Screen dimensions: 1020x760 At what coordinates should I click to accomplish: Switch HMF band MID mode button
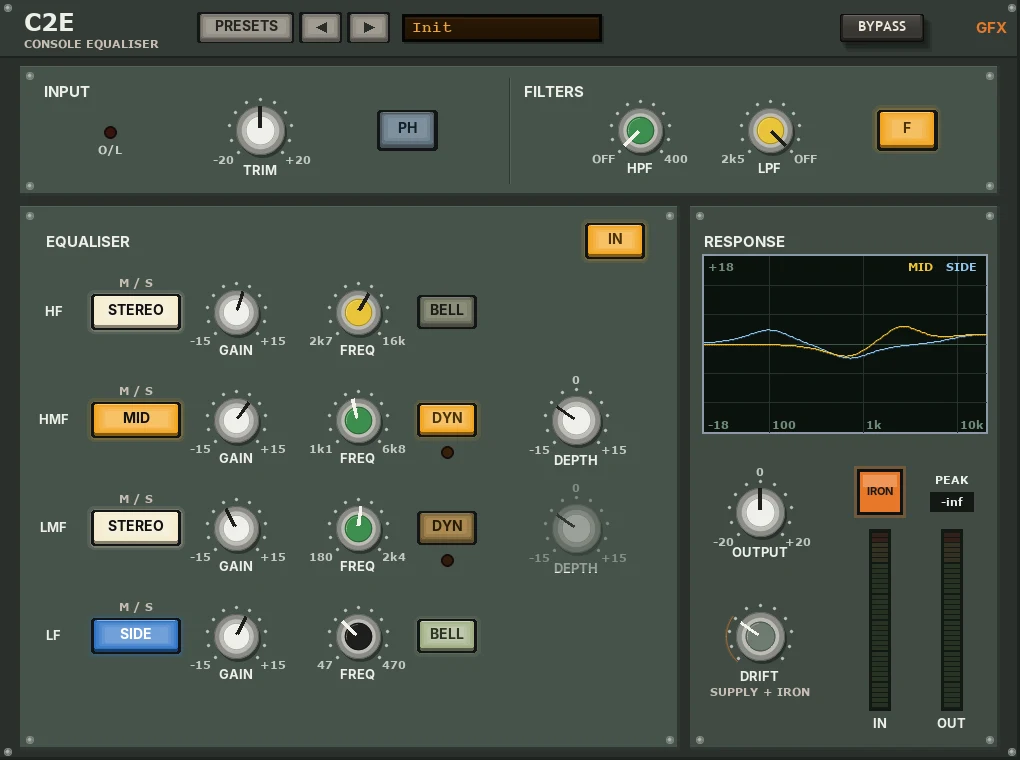[136, 419]
